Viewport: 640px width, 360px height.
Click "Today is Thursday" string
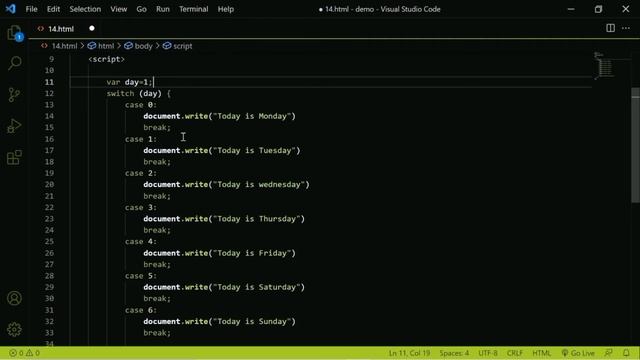[256, 219]
